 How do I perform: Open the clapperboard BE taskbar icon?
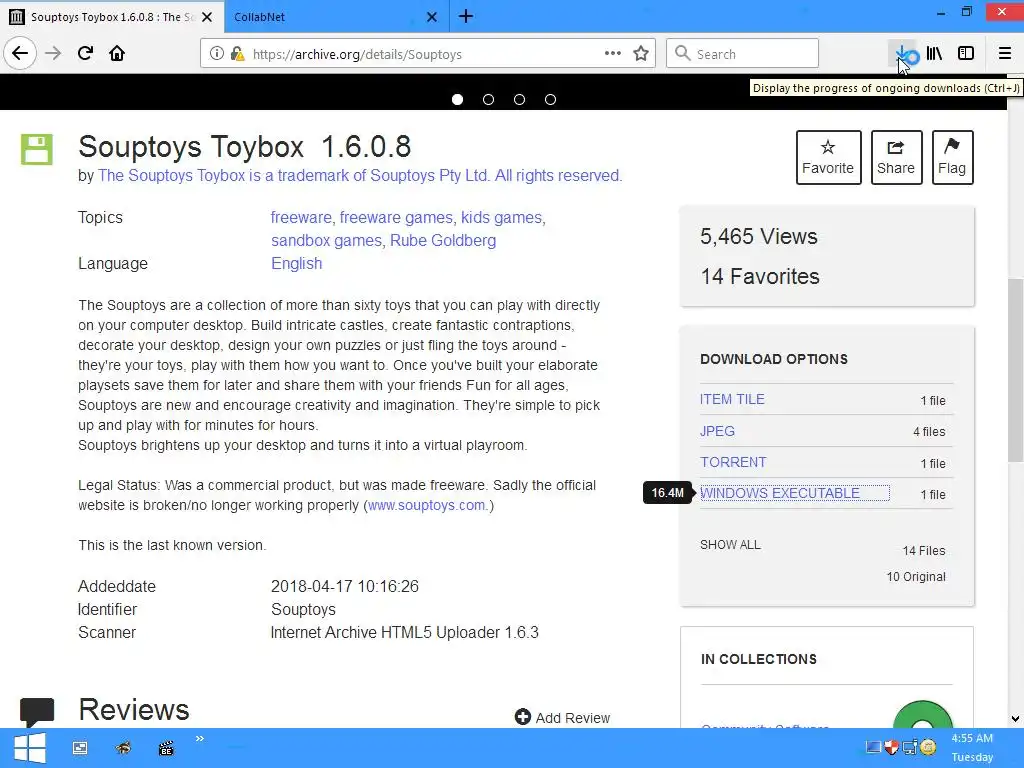(x=167, y=748)
